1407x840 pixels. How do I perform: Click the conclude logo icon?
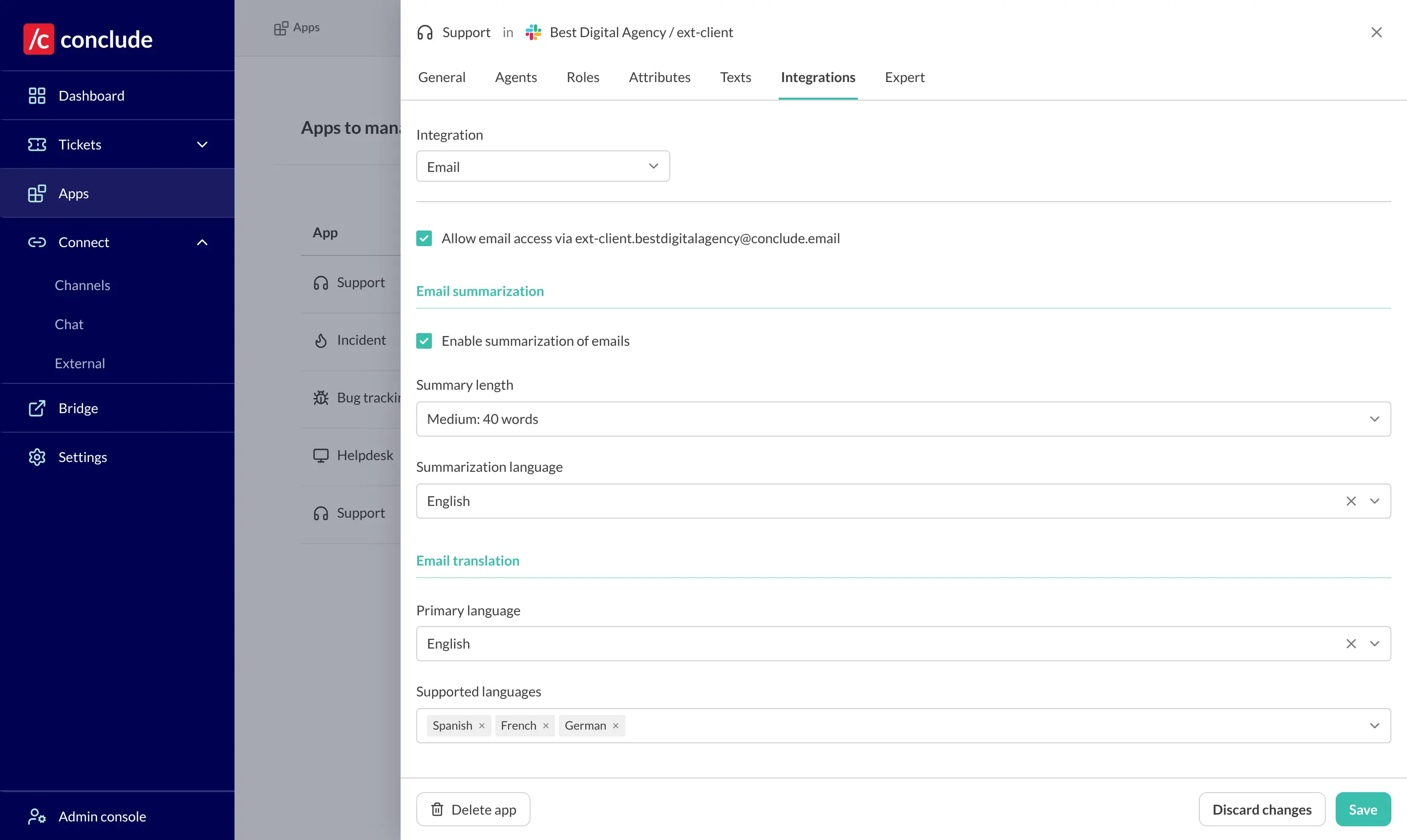[39, 39]
